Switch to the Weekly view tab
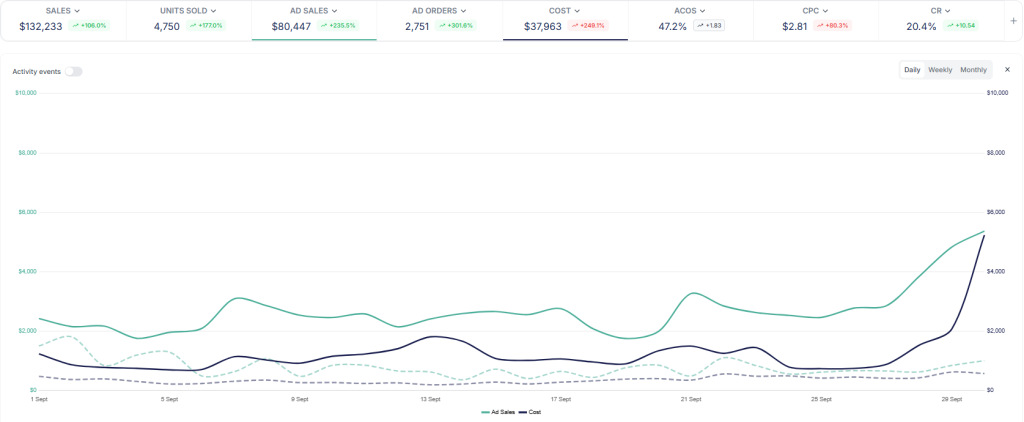The image size is (1024, 422). pos(940,70)
